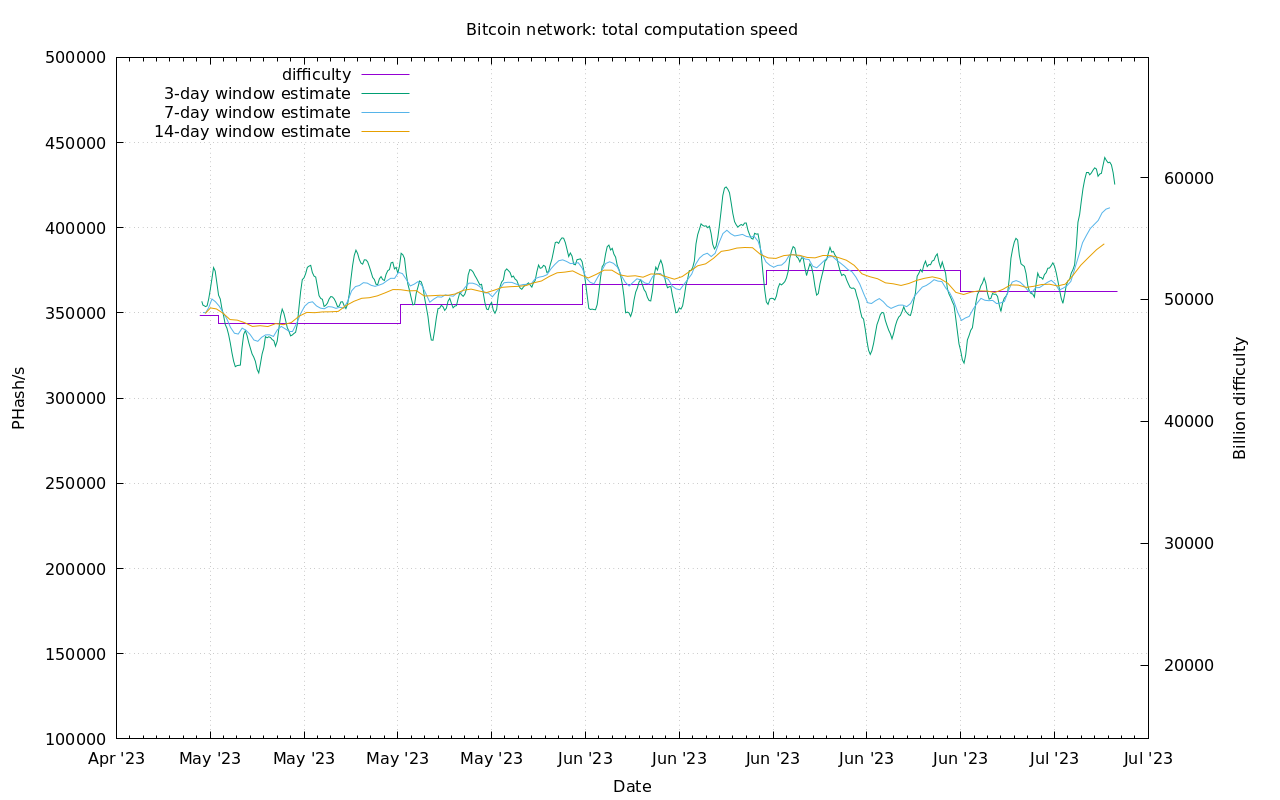Click the chart title 'Bitcoin network: total computation speed'
1280x800 pixels.
[632, 30]
